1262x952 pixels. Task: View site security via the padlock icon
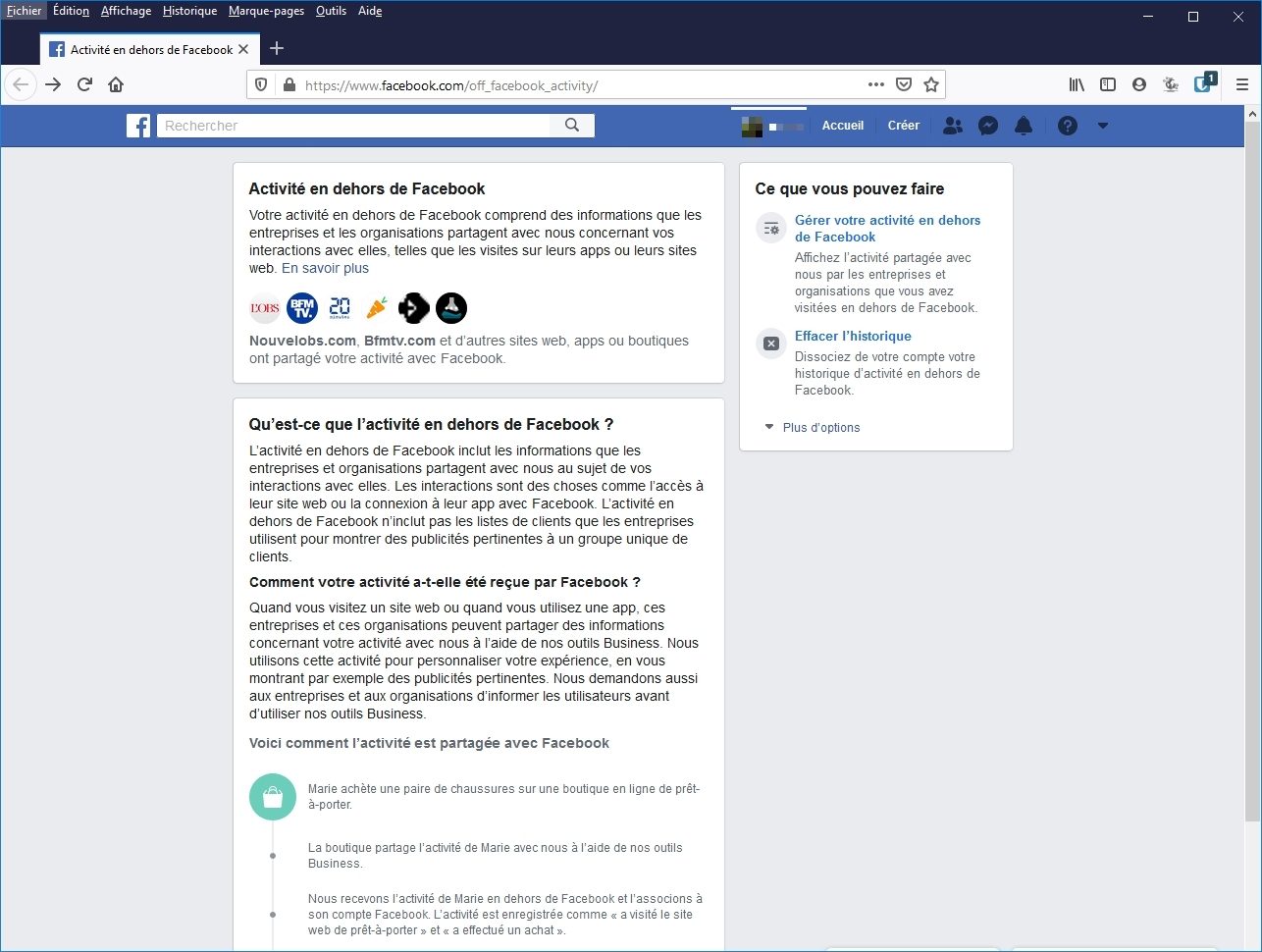(289, 85)
